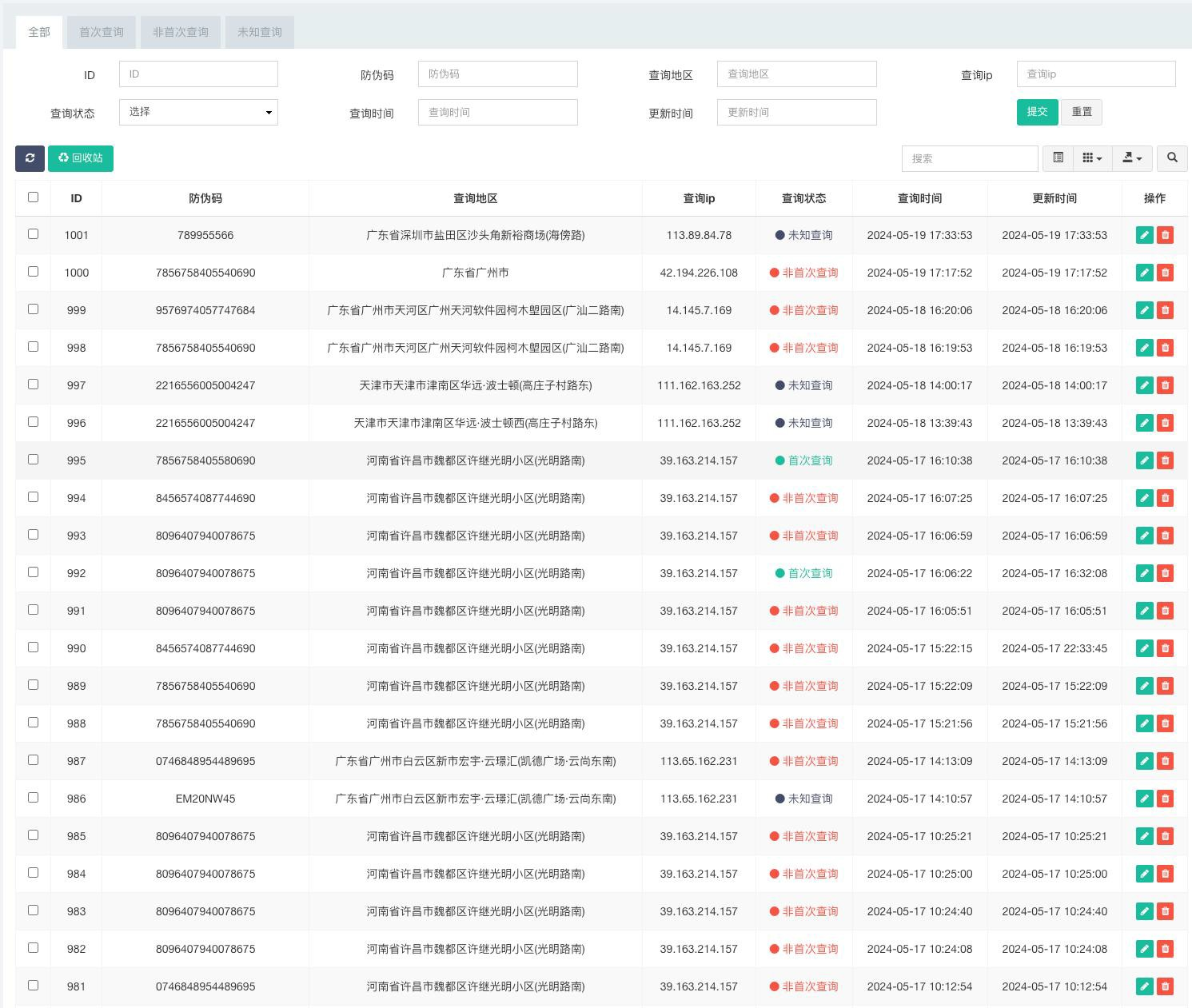The image size is (1192, 1008).
Task: Delete the record with ID 981
Action: tap(1165, 986)
